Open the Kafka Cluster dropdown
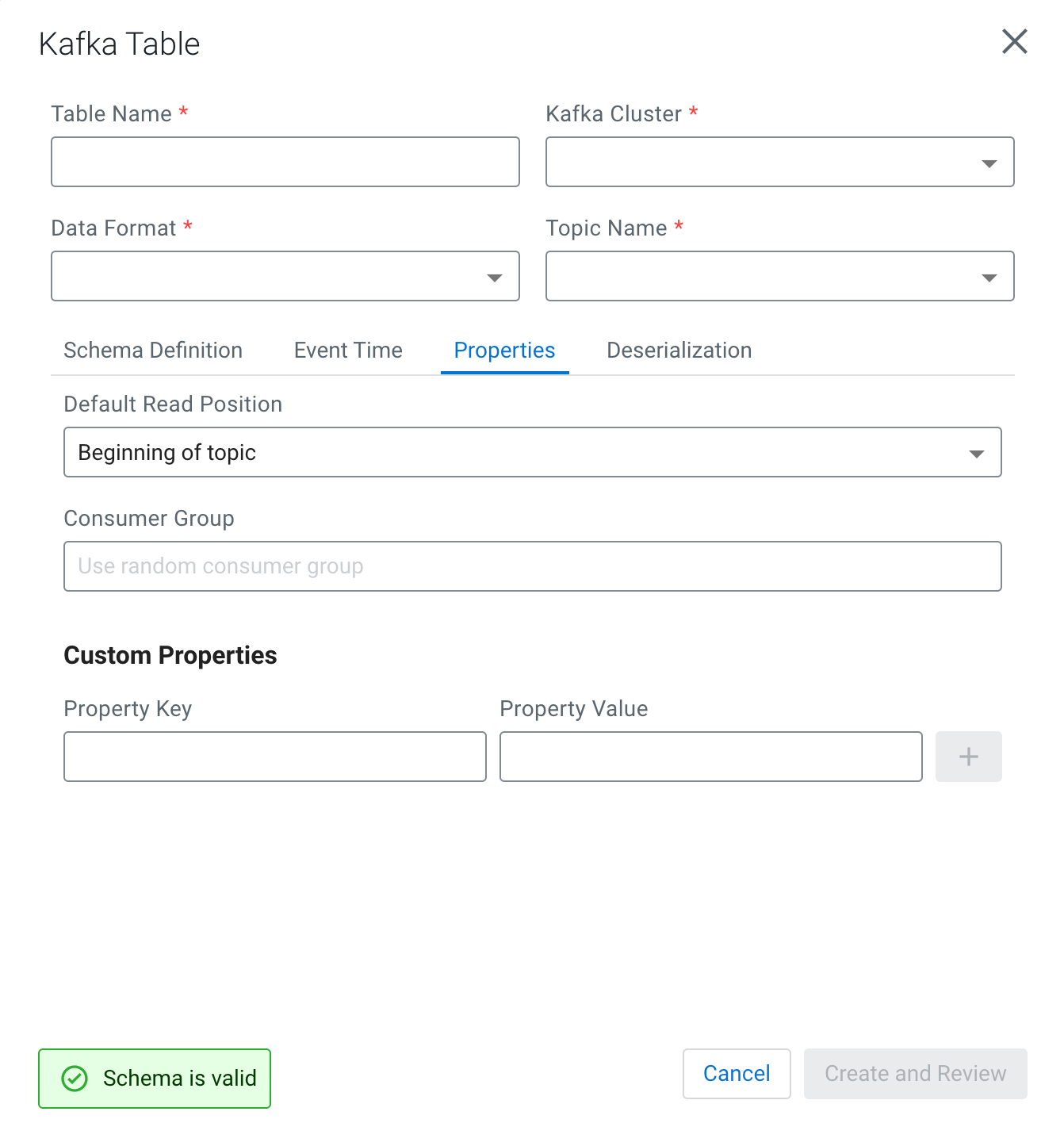This screenshot has height=1123, width=1064. pyautogui.click(x=779, y=163)
